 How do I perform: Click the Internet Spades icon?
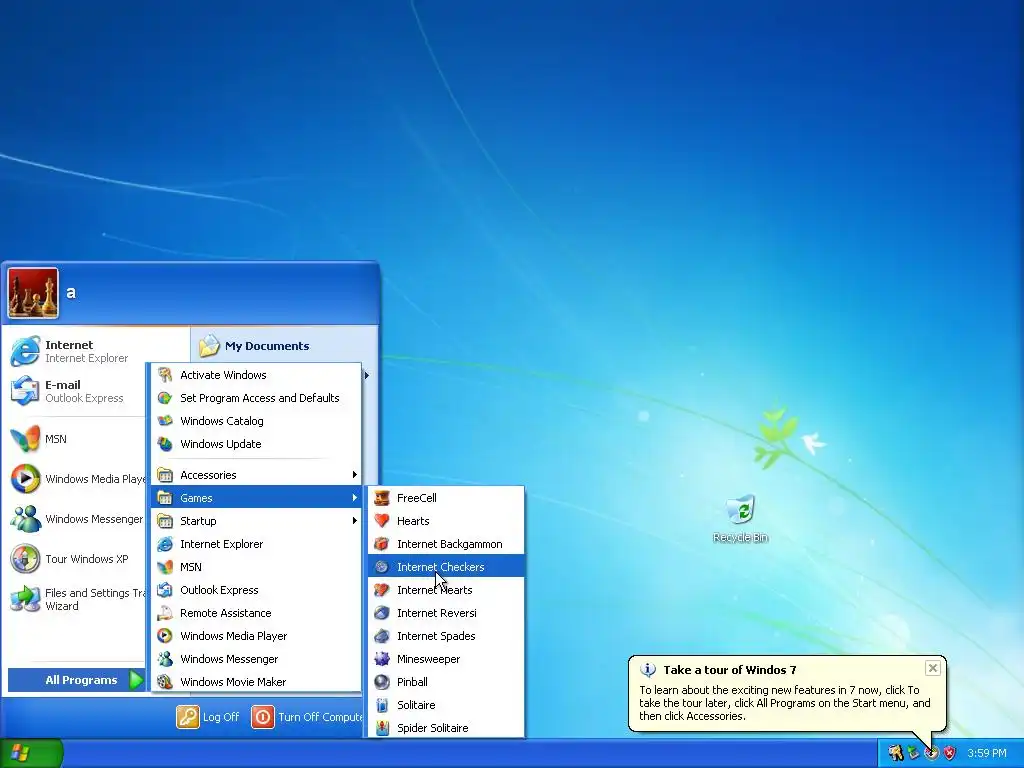click(382, 636)
